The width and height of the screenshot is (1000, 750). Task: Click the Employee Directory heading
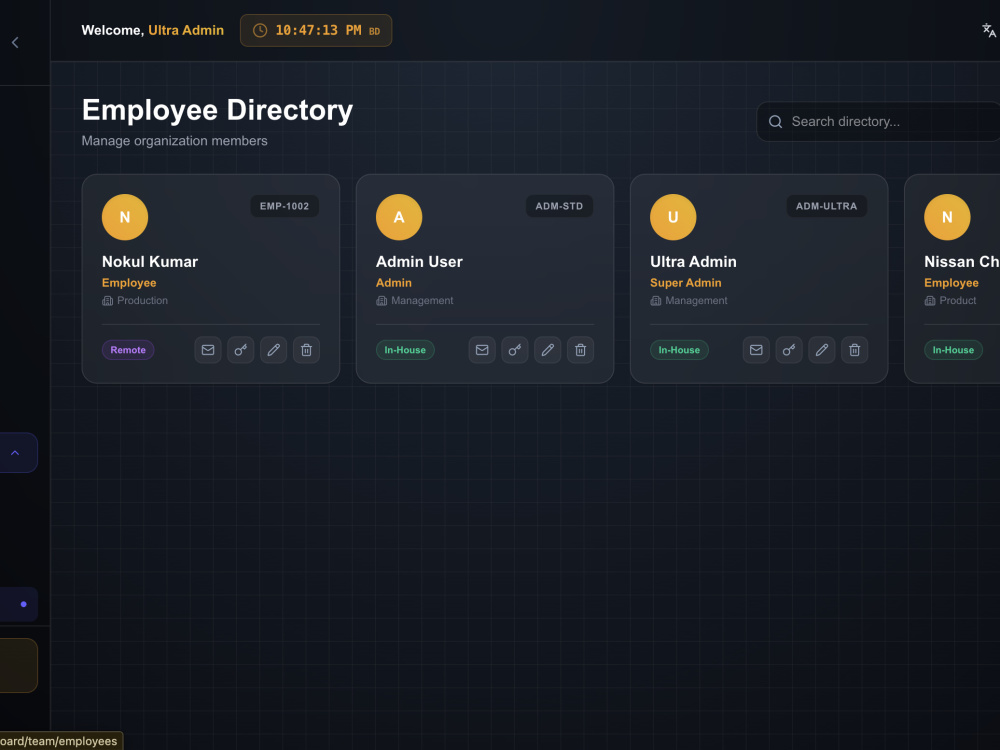217,110
